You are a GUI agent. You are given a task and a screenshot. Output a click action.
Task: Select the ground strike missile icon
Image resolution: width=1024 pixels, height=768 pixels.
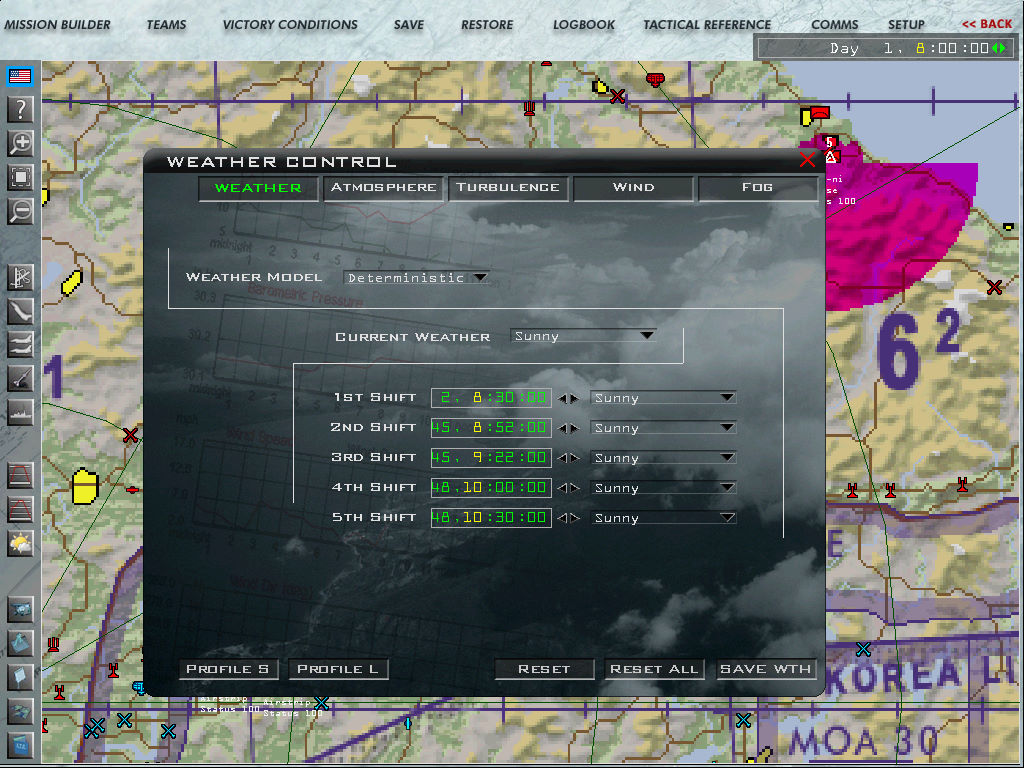tap(20, 379)
